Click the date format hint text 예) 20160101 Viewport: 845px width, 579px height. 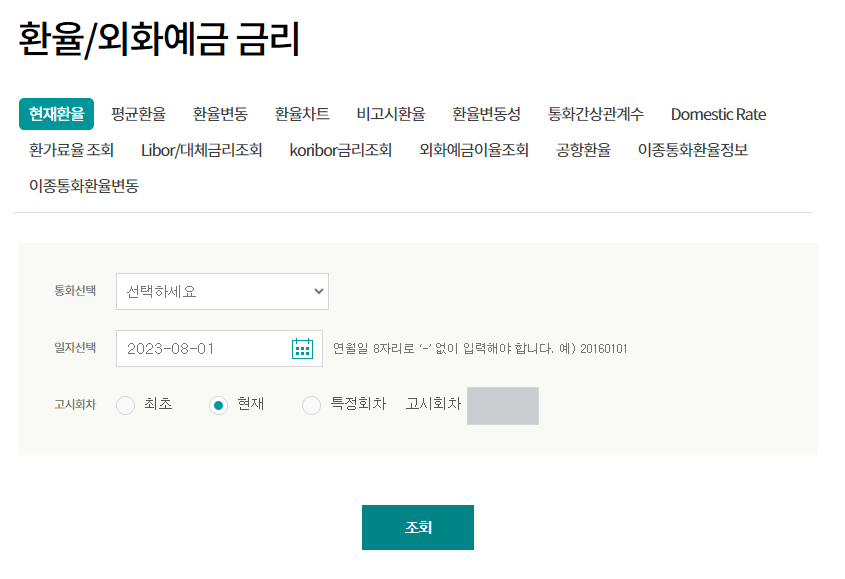pyautogui.click(x=593, y=349)
